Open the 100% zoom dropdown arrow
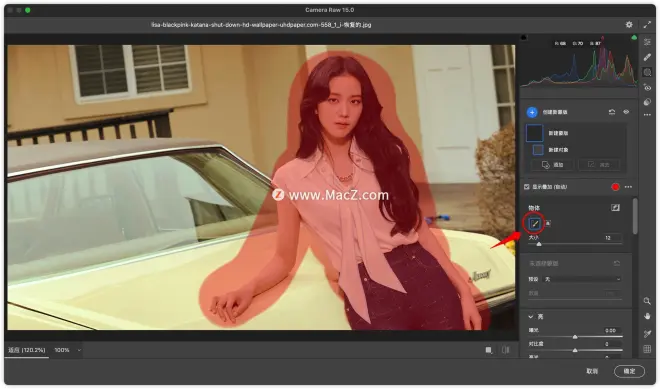The image size is (660, 389). point(79,350)
